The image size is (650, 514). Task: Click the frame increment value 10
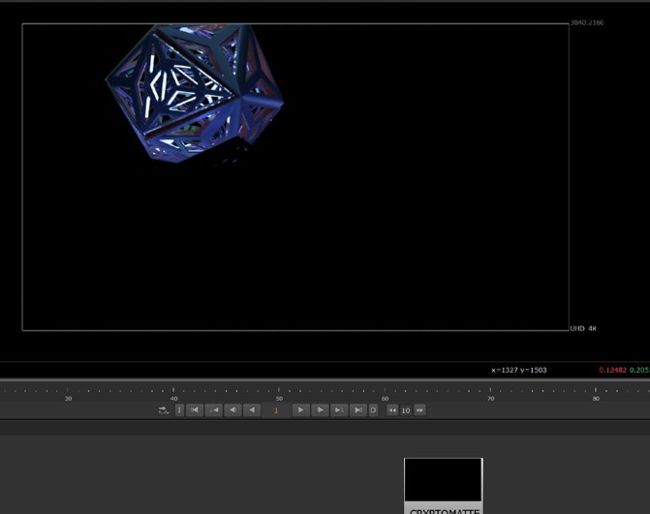pyautogui.click(x=406, y=410)
